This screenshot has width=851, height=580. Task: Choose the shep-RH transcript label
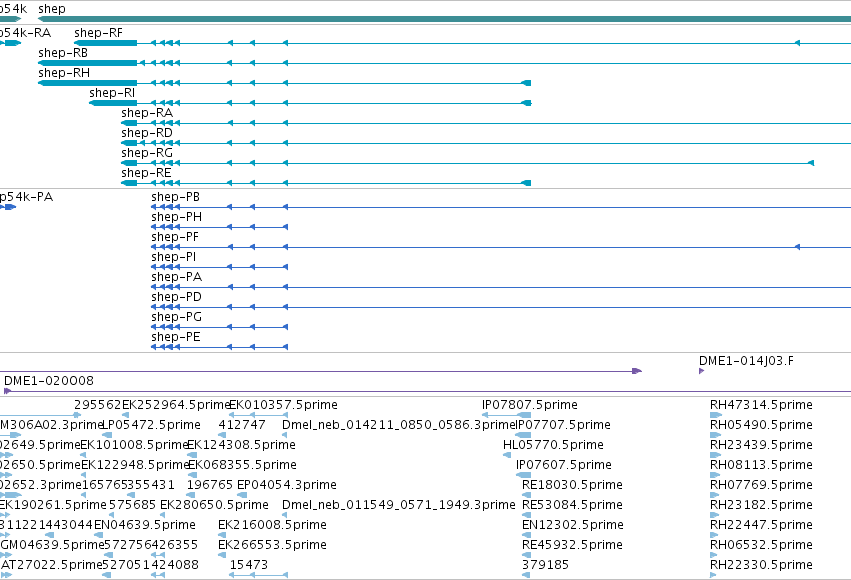coord(64,73)
